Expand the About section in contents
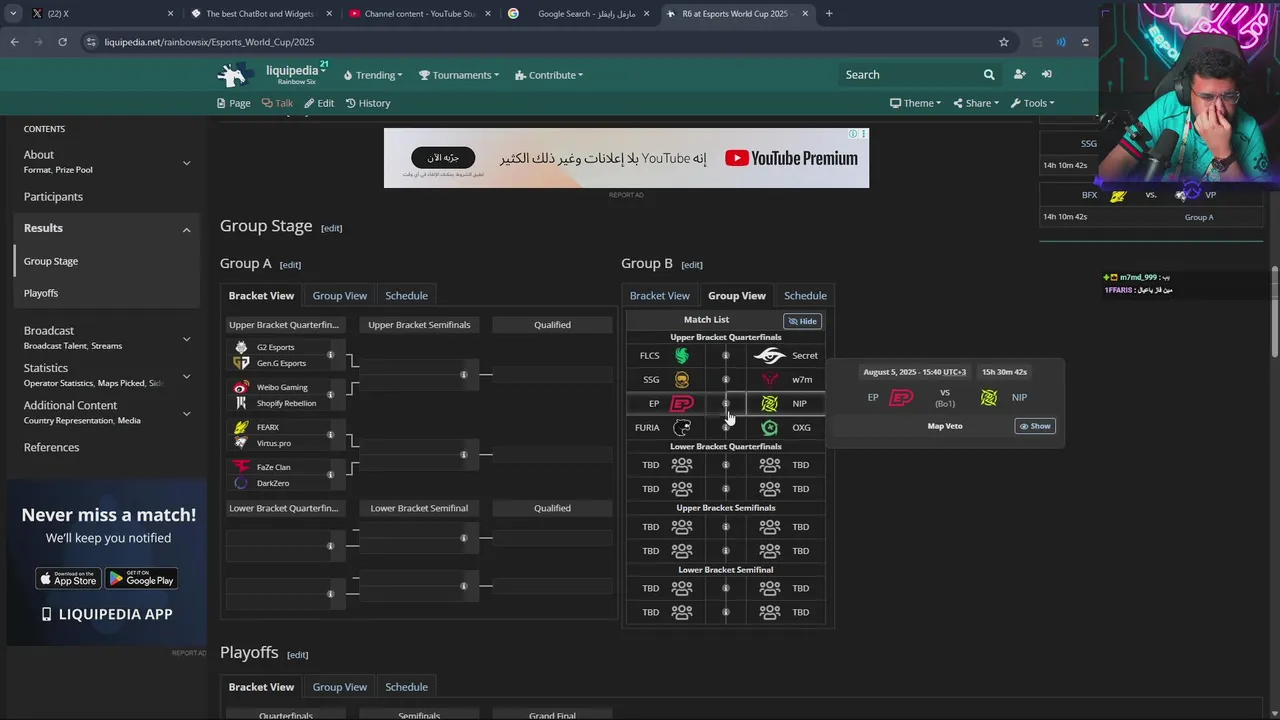1280x720 pixels. [x=186, y=162]
